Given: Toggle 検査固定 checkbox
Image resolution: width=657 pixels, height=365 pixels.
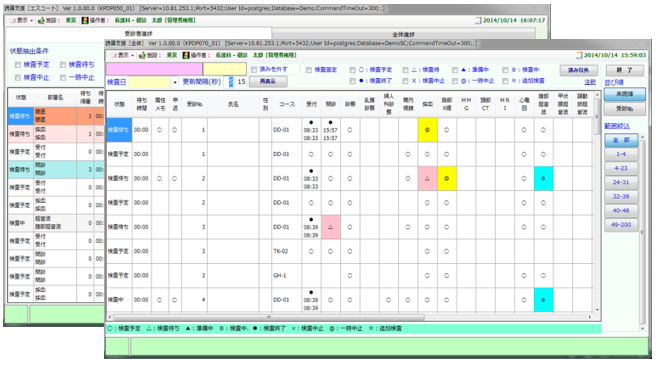Looking at the screenshot, I should click(309, 70).
